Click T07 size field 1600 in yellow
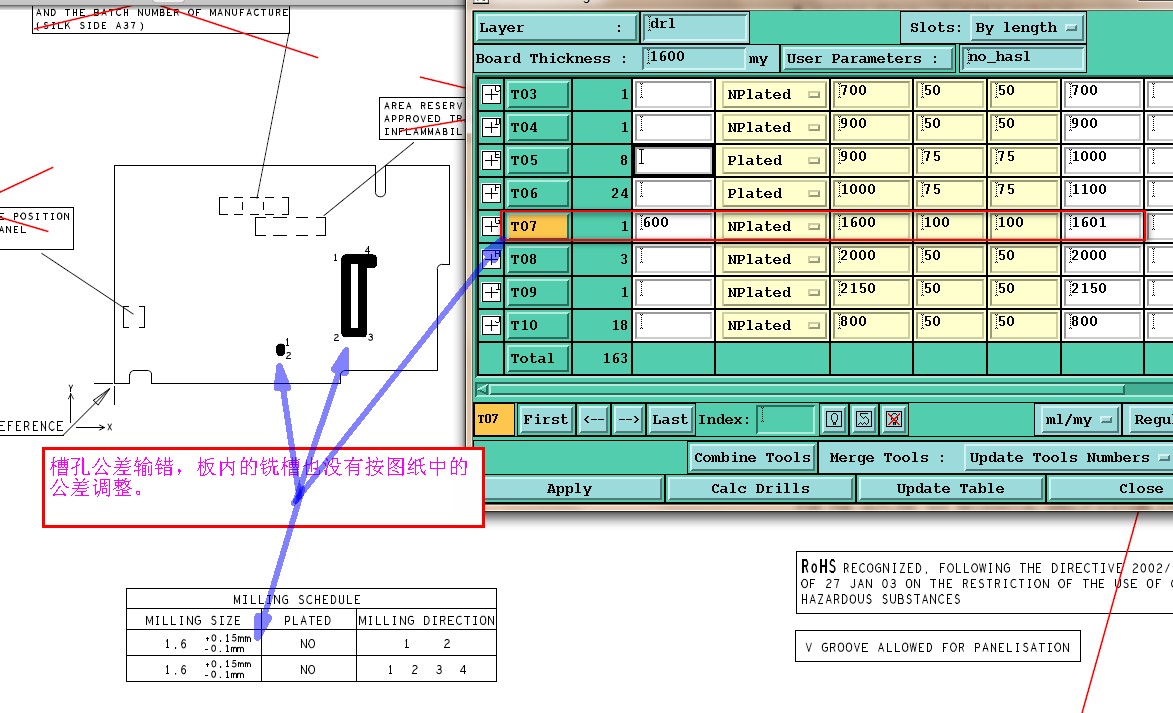 coord(872,226)
